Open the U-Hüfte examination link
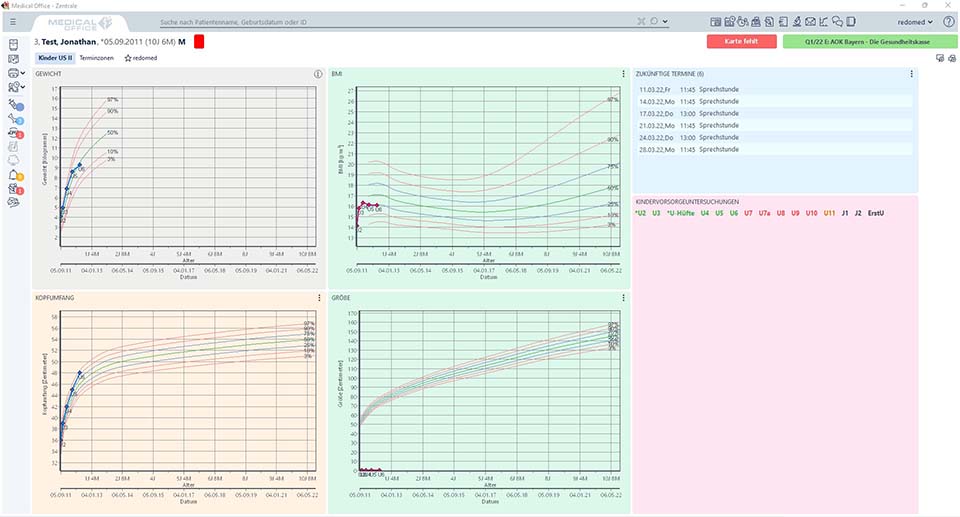 [680, 213]
